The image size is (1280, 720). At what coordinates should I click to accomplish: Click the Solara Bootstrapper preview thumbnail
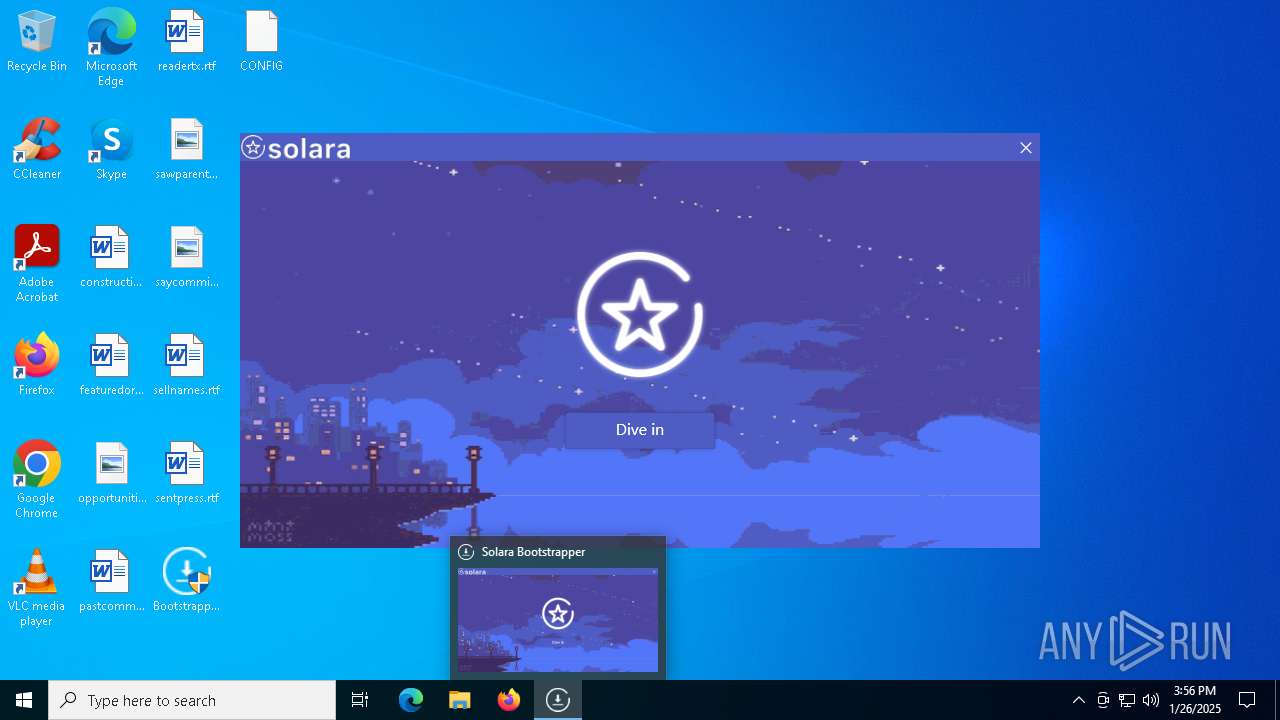point(558,620)
